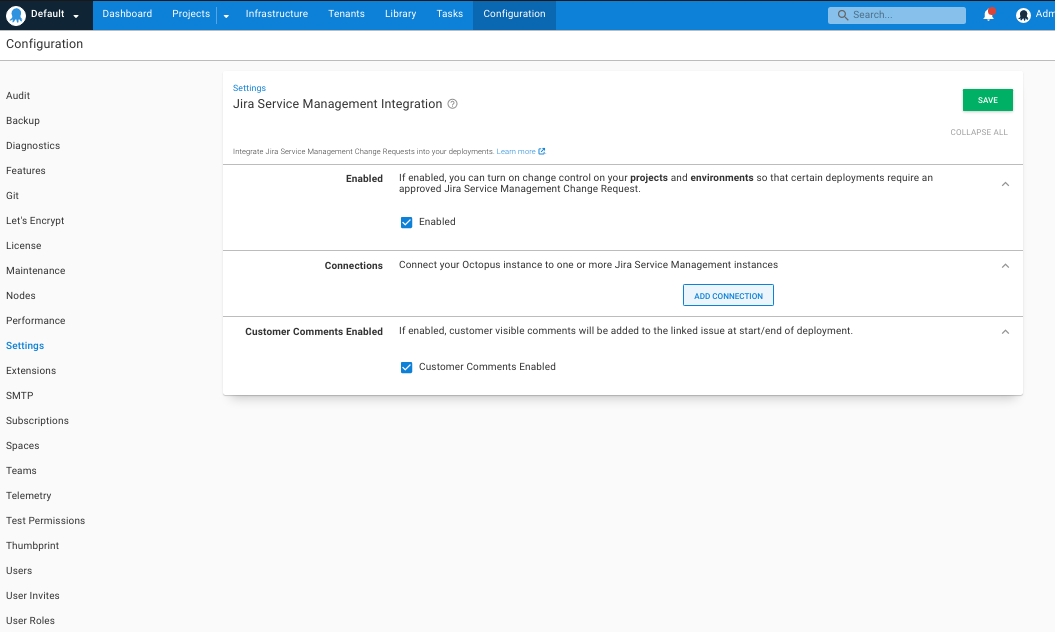This screenshot has width=1055, height=632.
Task: Open the Tenants menu item
Action: pos(346,14)
